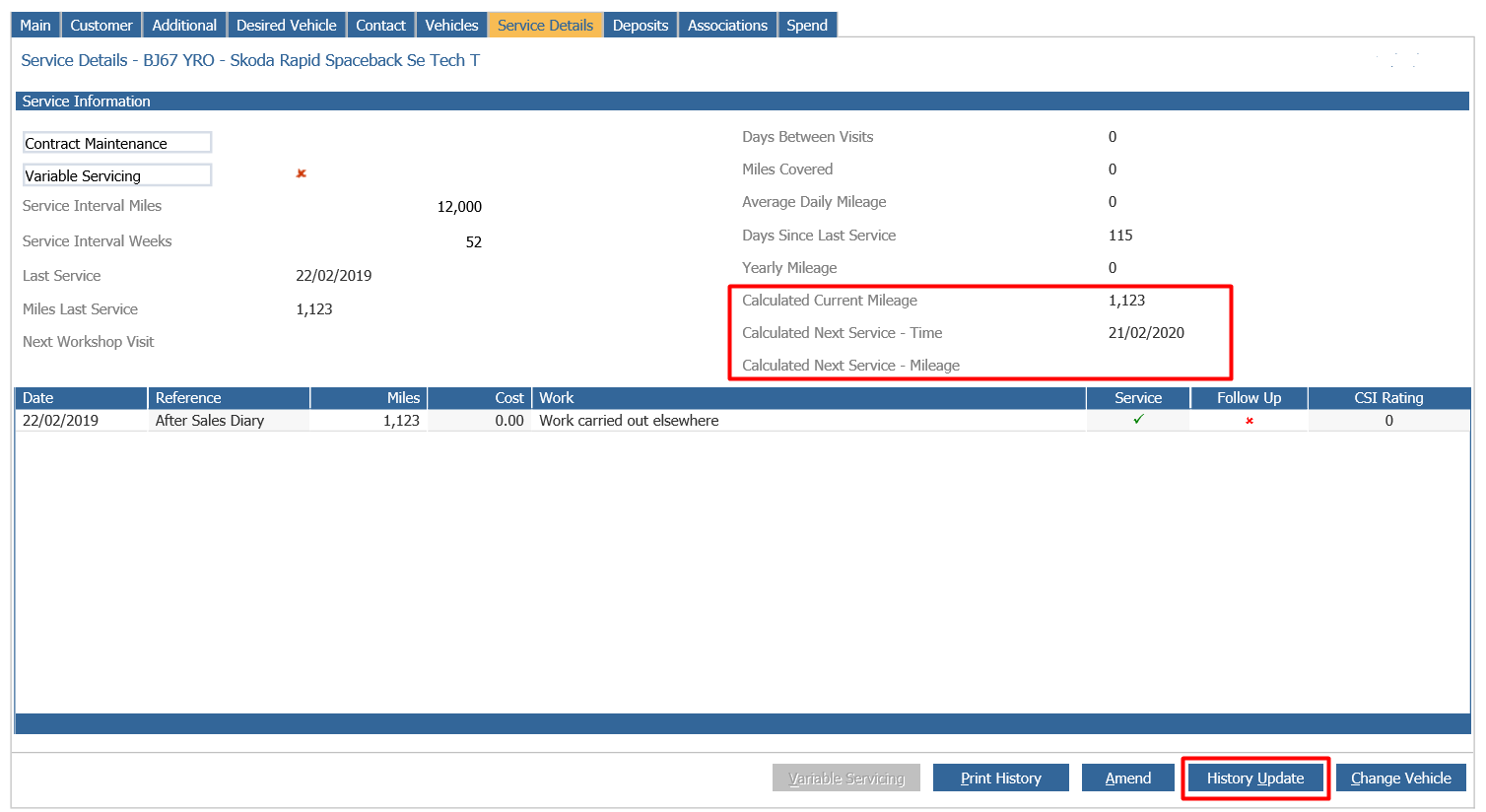Click the History Update button

point(1255,778)
